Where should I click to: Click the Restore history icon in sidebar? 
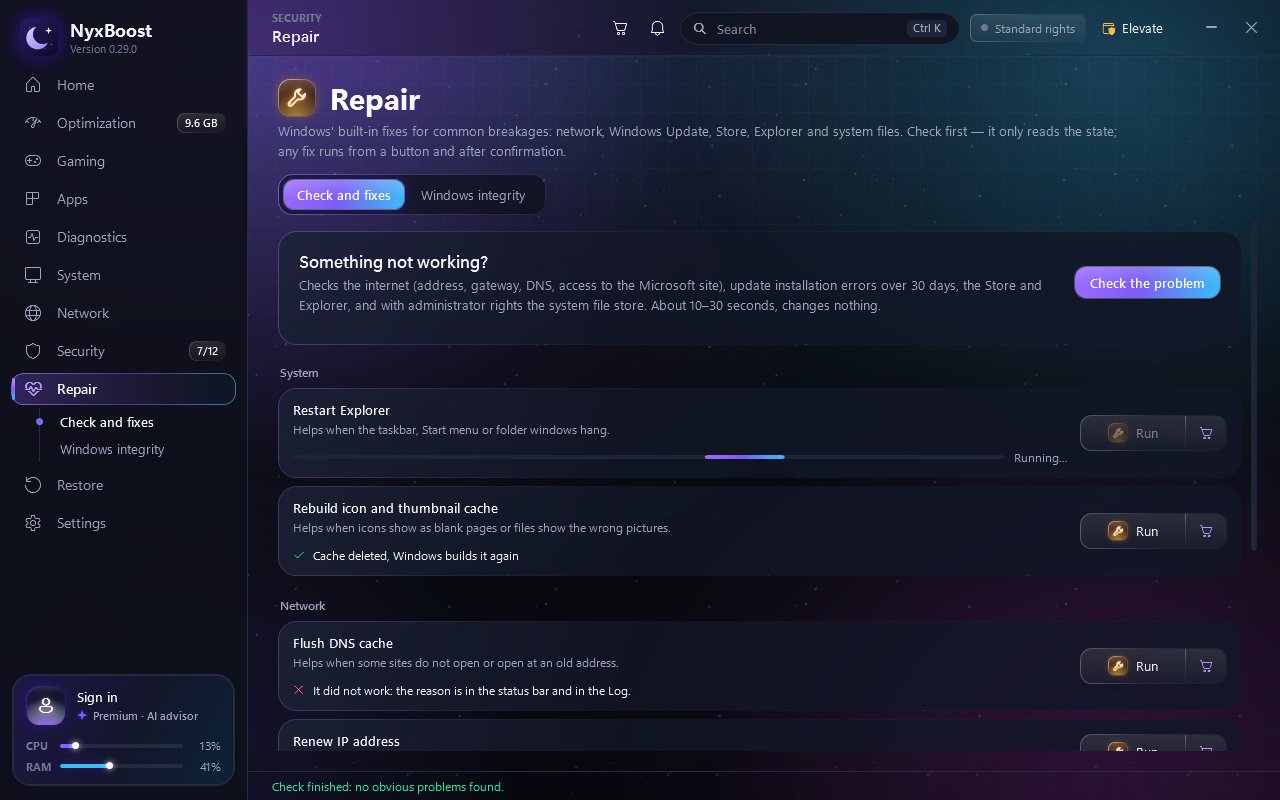[33, 485]
